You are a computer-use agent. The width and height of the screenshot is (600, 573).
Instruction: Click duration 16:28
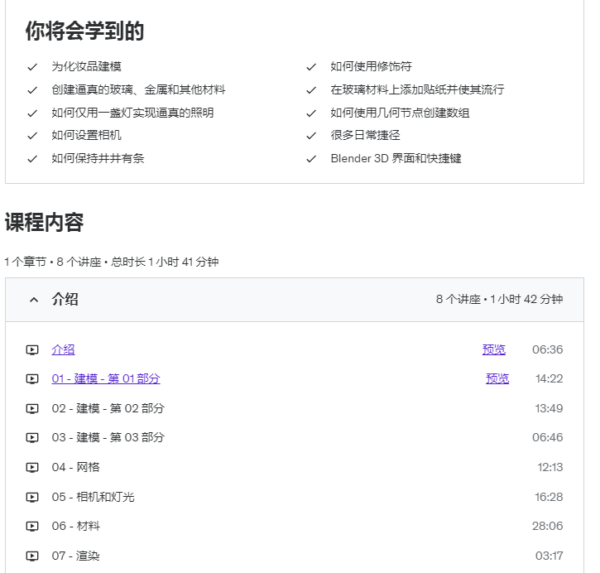coord(549,497)
